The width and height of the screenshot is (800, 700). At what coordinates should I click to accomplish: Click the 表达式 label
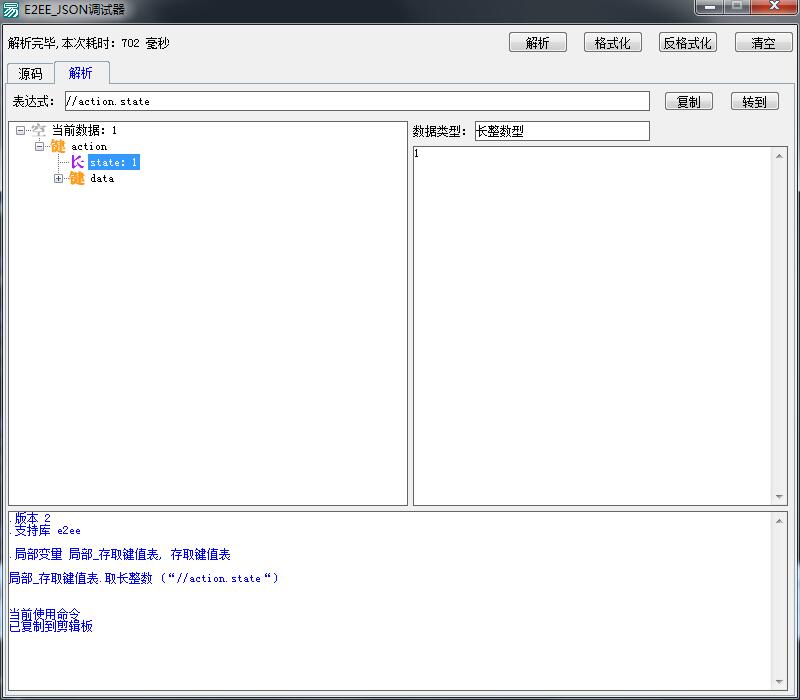pos(33,101)
